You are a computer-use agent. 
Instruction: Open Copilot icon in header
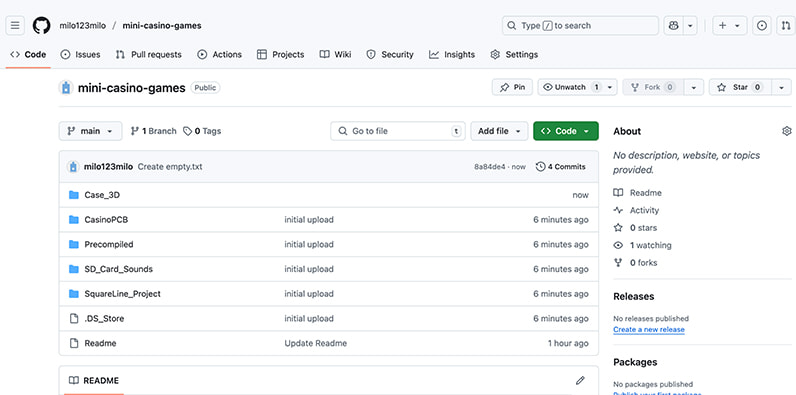(x=674, y=25)
